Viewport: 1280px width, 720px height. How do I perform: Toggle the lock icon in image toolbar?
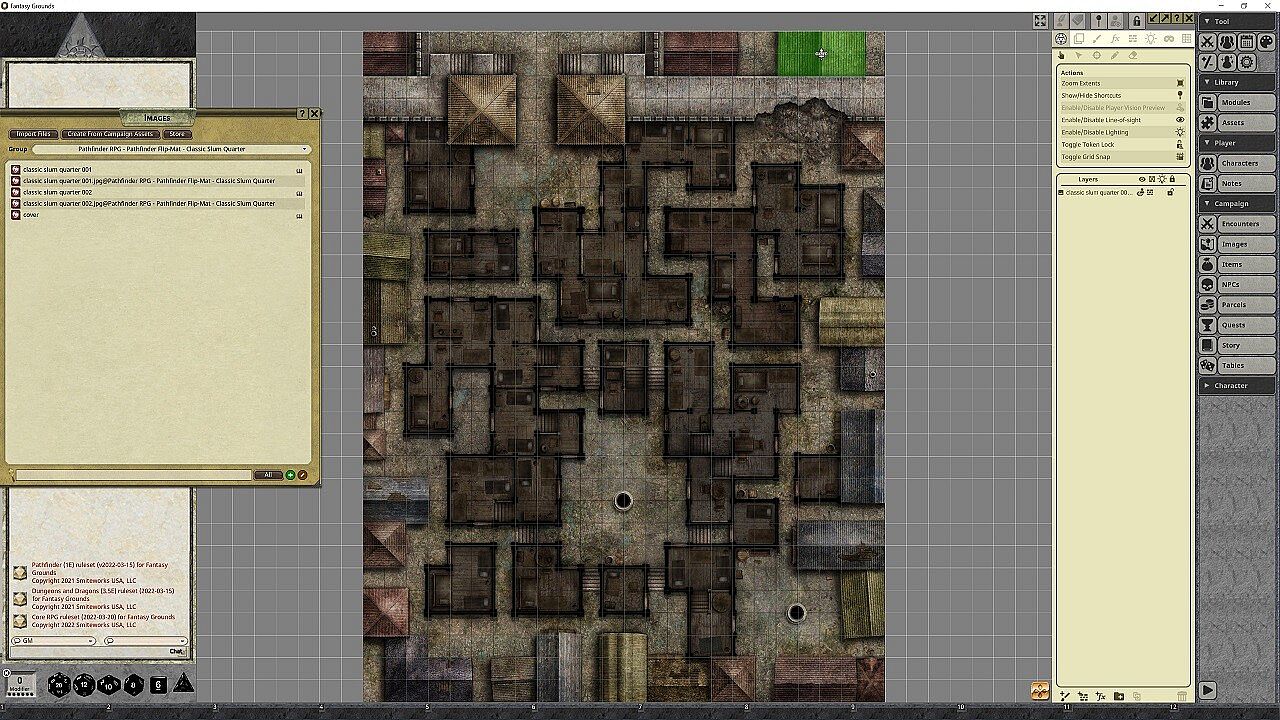(x=1136, y=20)
